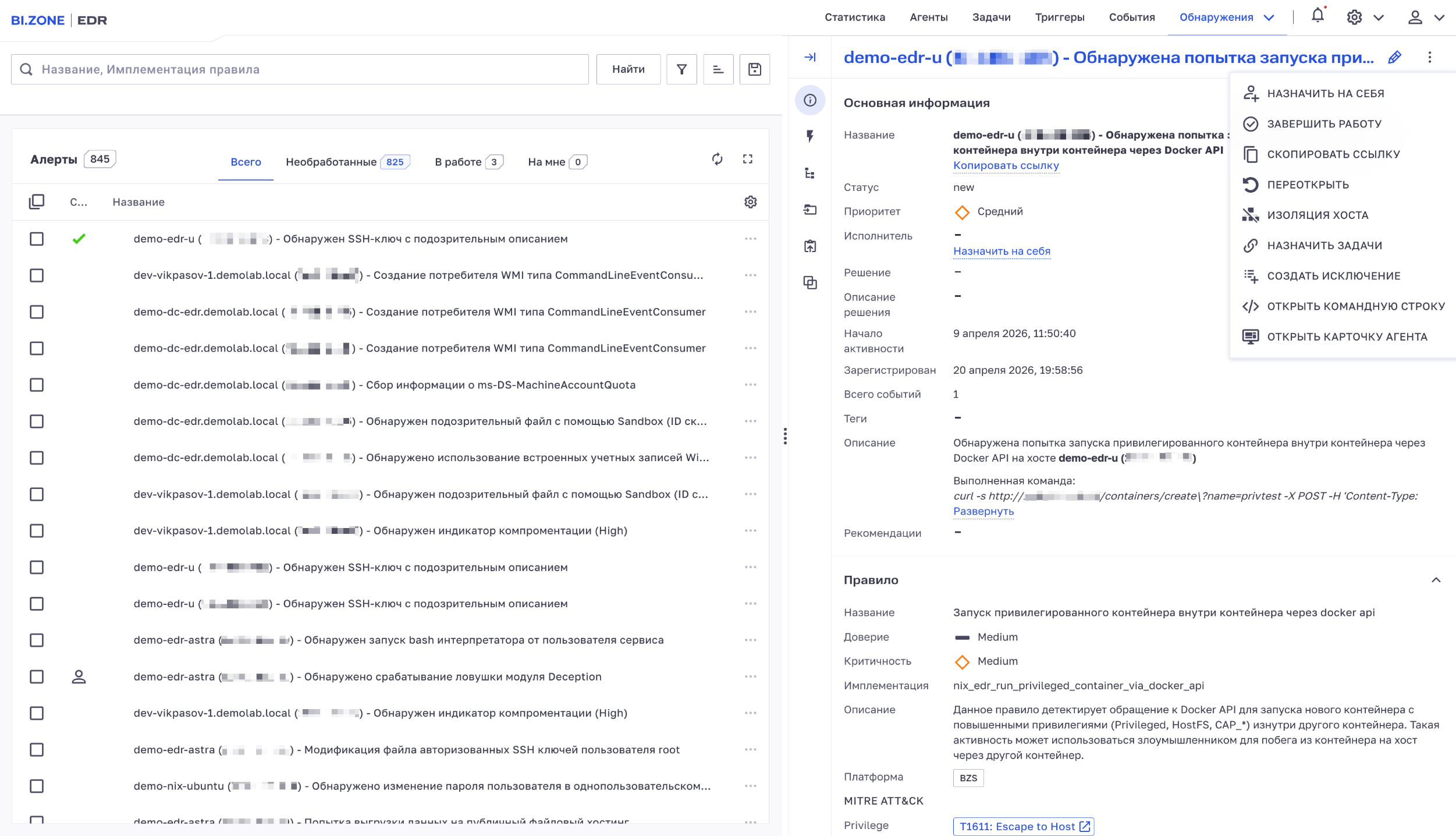Collapse the Правило section chevron
This screenshot has height=836, width=1456.
[x=1436, y=580]
